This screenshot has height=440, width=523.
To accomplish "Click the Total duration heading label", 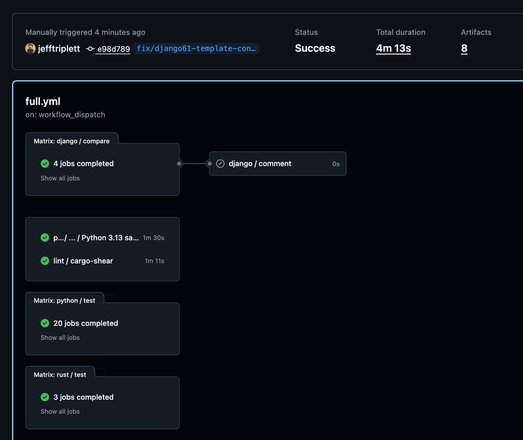I will click(x=401, y=32).
